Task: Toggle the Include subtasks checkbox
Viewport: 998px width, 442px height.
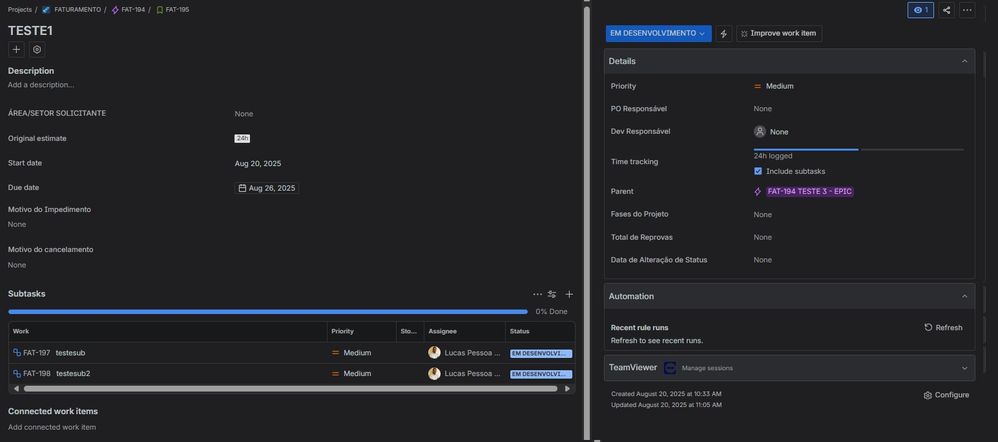Action: click(x=758, y=171)
